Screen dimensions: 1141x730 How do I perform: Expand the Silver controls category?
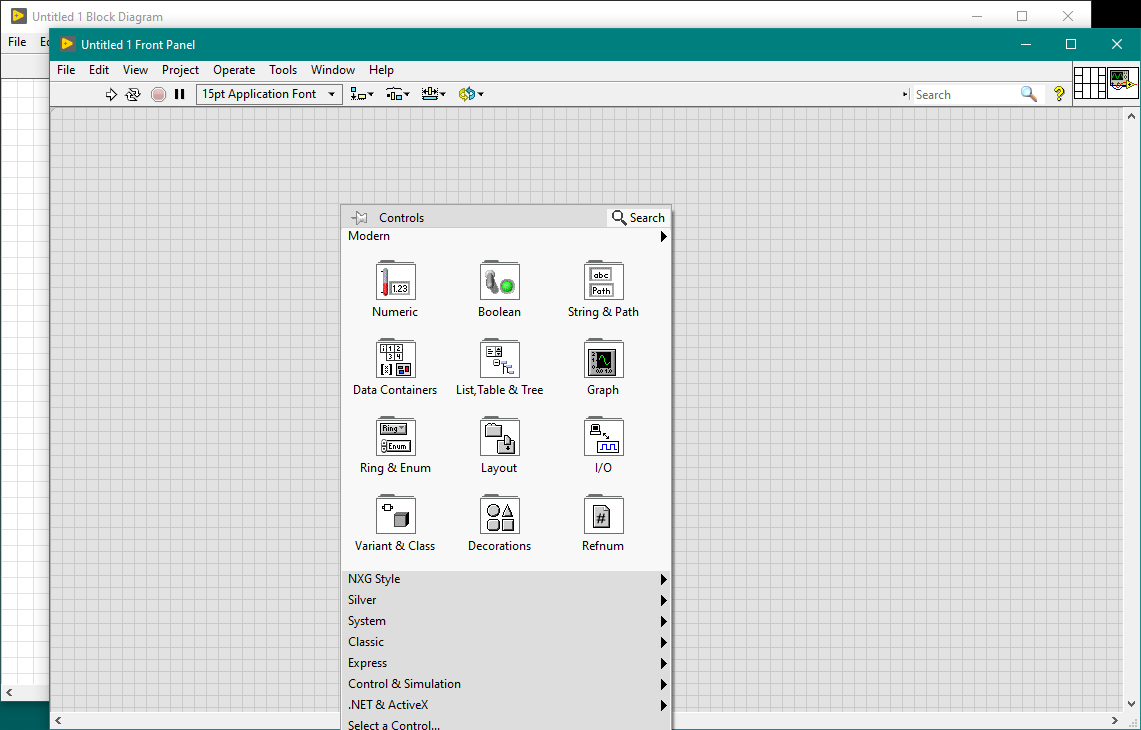click(x=505, y=600)
